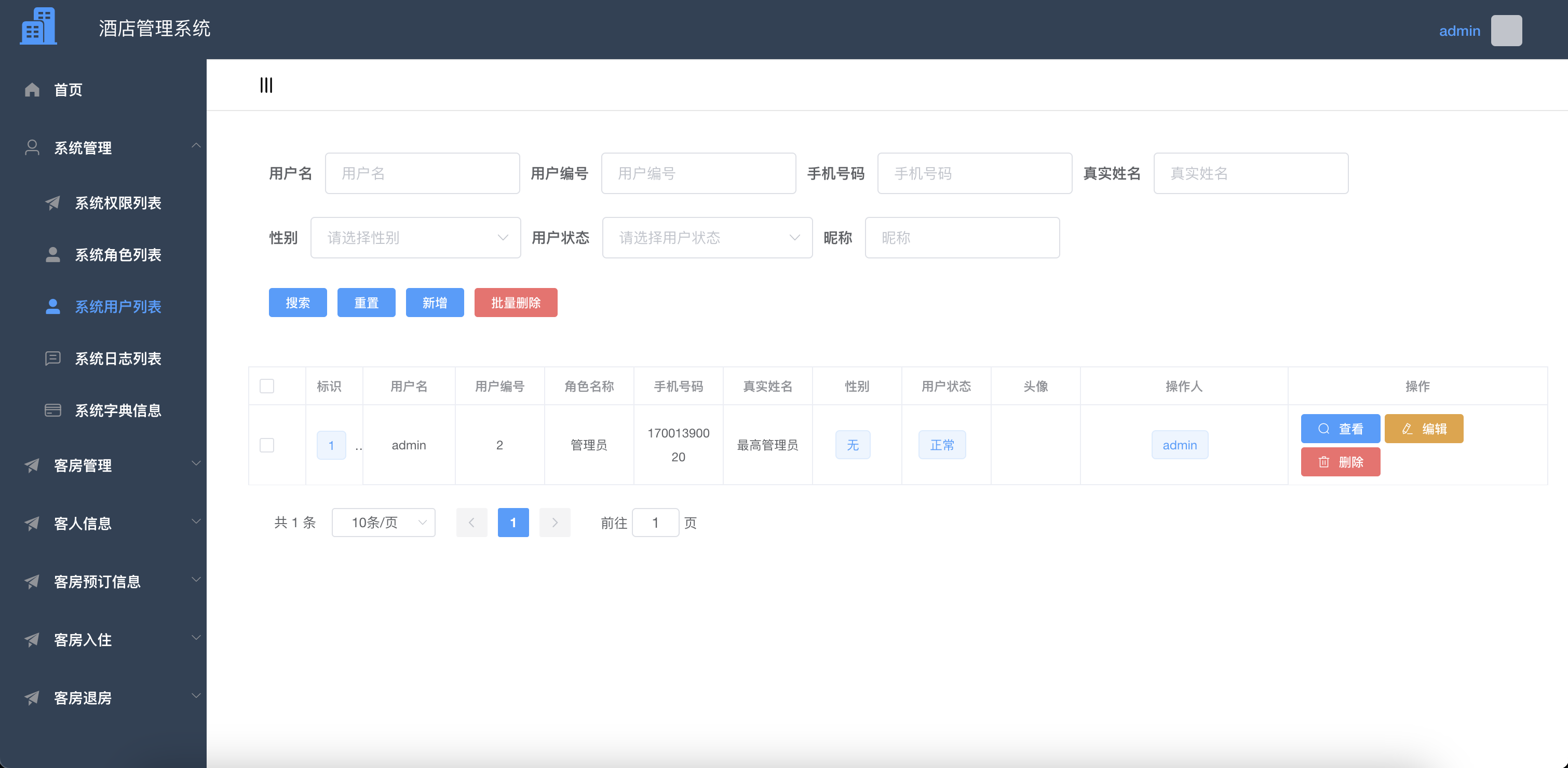The width and height of the screenshot is (1568, 768).
Task: Click the building logo icon in the header
Action: 38,25
